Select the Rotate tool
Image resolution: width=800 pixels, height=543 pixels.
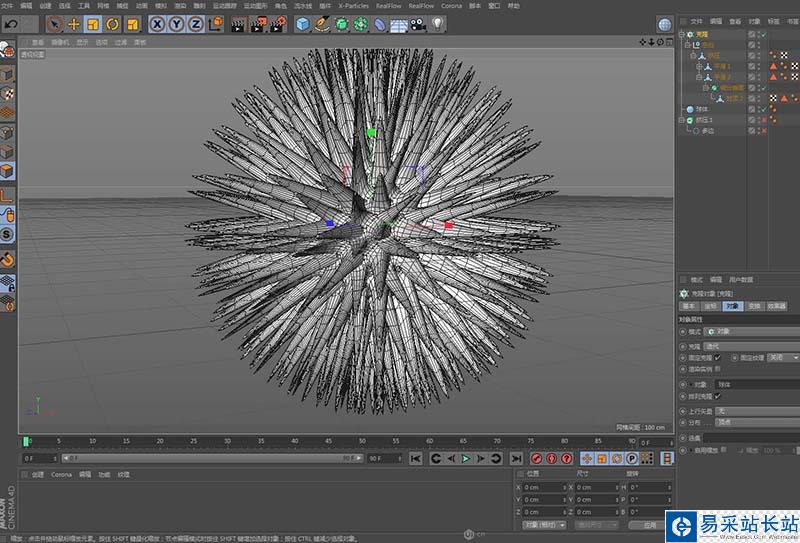click(111, 23)
